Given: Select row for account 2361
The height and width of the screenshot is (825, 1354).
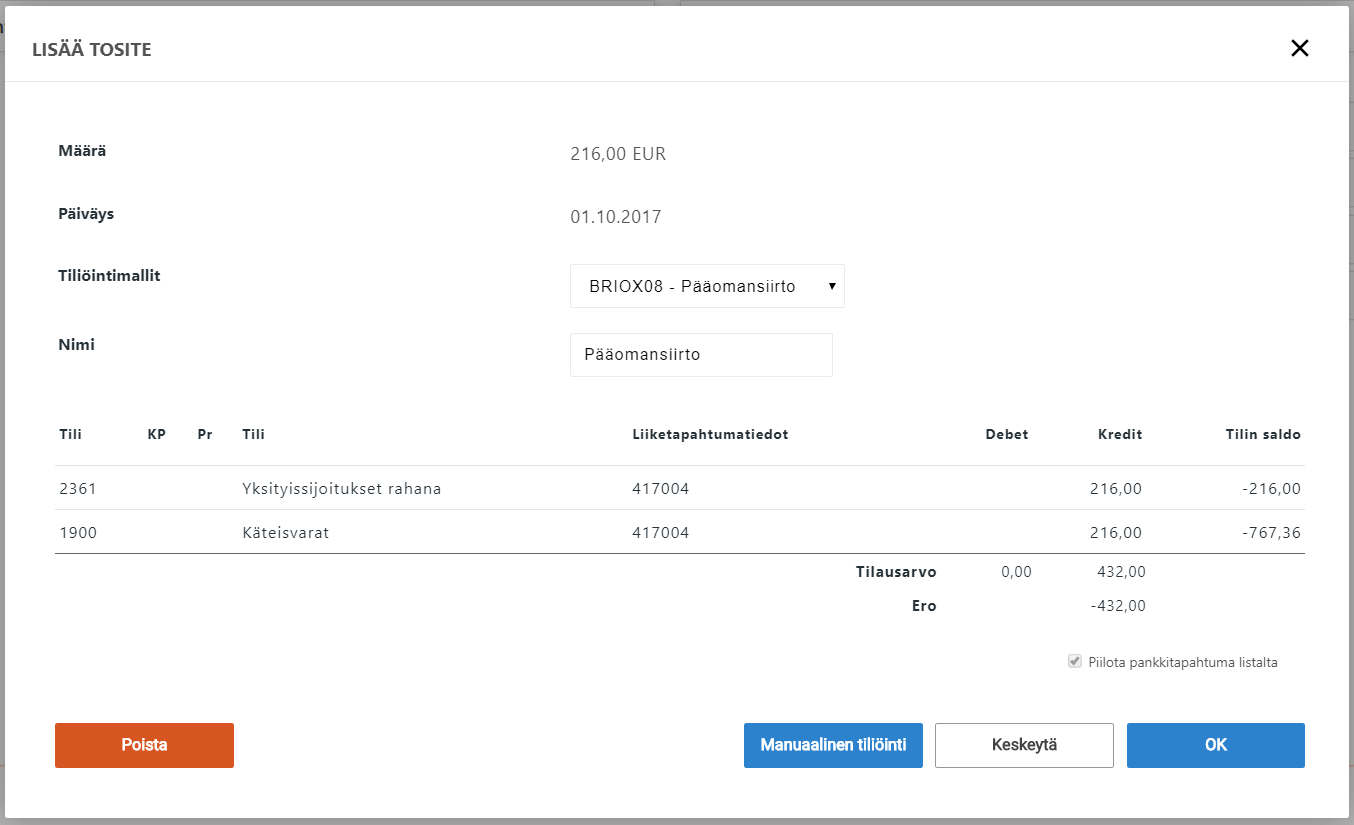Looking at the screenshot, I should coord(77,489).
